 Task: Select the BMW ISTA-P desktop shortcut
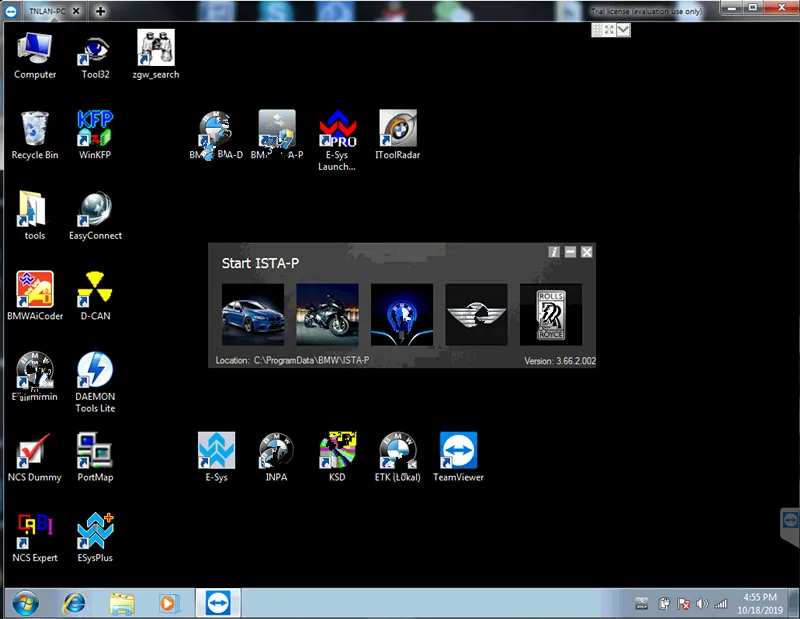(277, 136)
